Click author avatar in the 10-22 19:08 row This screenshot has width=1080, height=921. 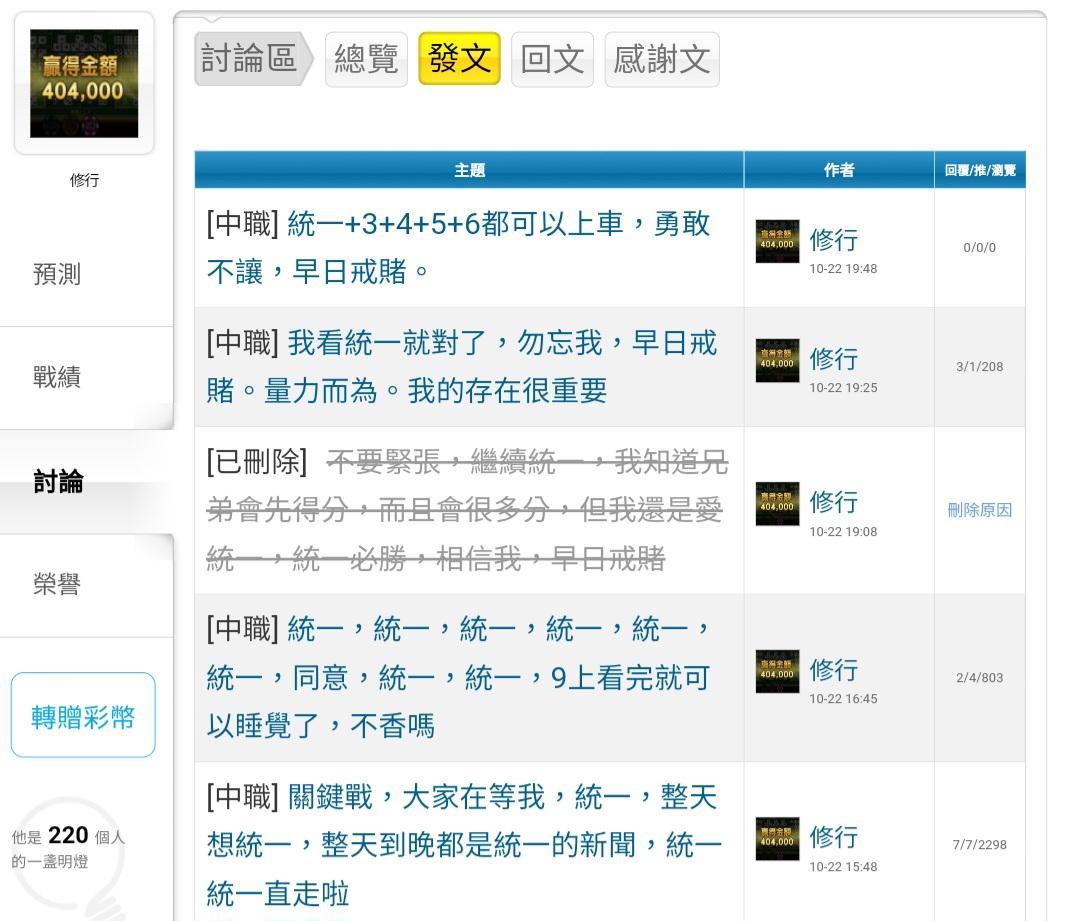click(x=778, y=504)
